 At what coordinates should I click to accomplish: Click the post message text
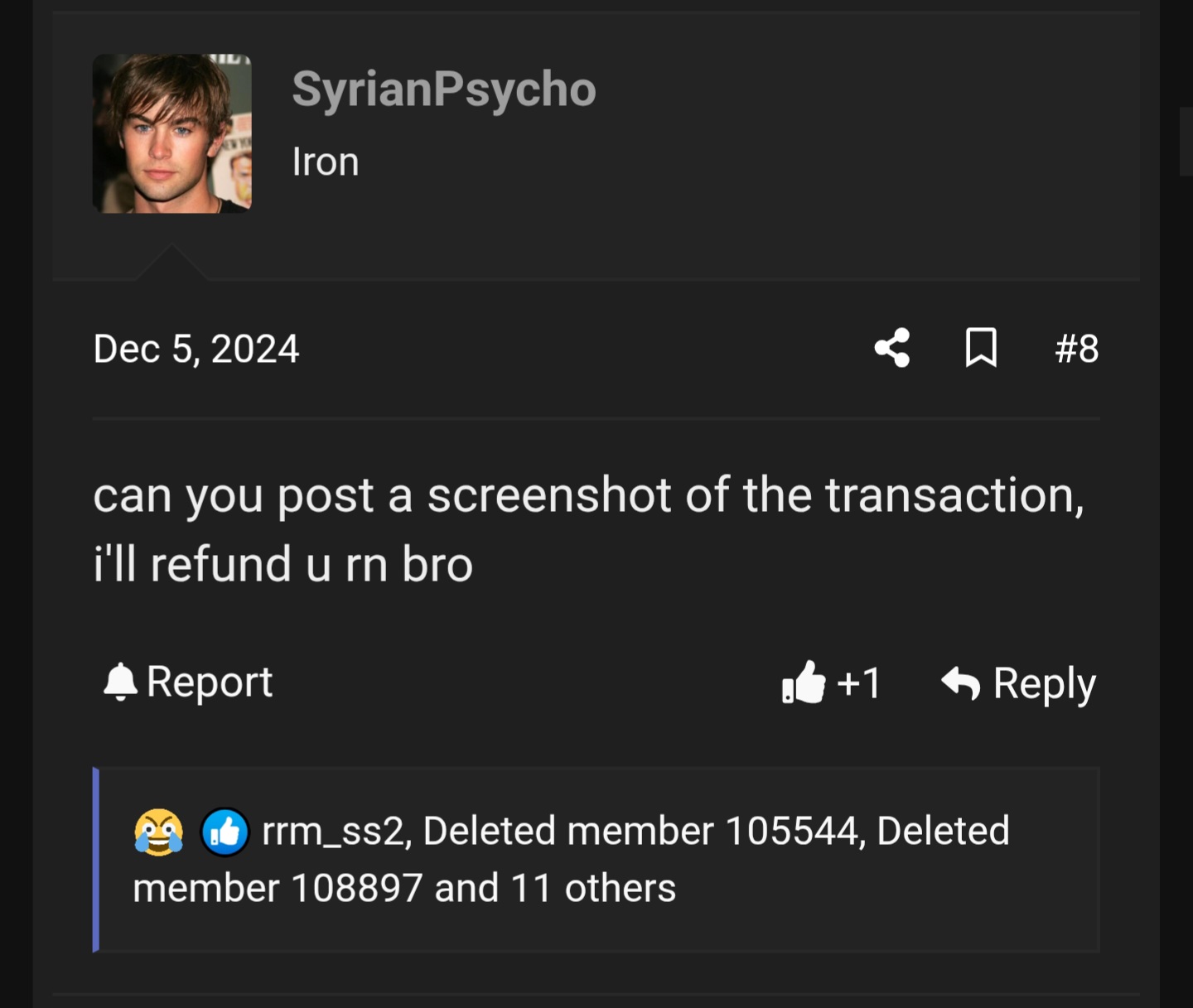click(x=588, y=529)
